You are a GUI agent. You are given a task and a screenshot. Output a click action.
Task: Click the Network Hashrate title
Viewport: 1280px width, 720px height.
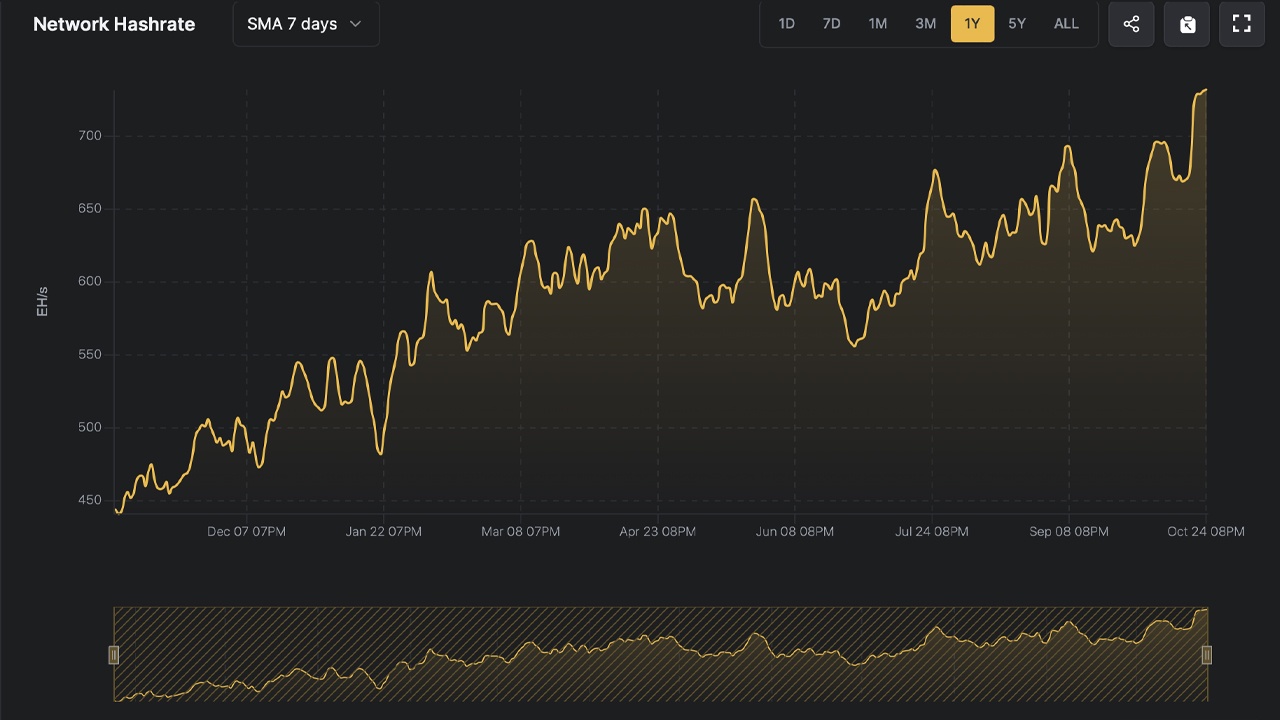(x=114, y=24)
